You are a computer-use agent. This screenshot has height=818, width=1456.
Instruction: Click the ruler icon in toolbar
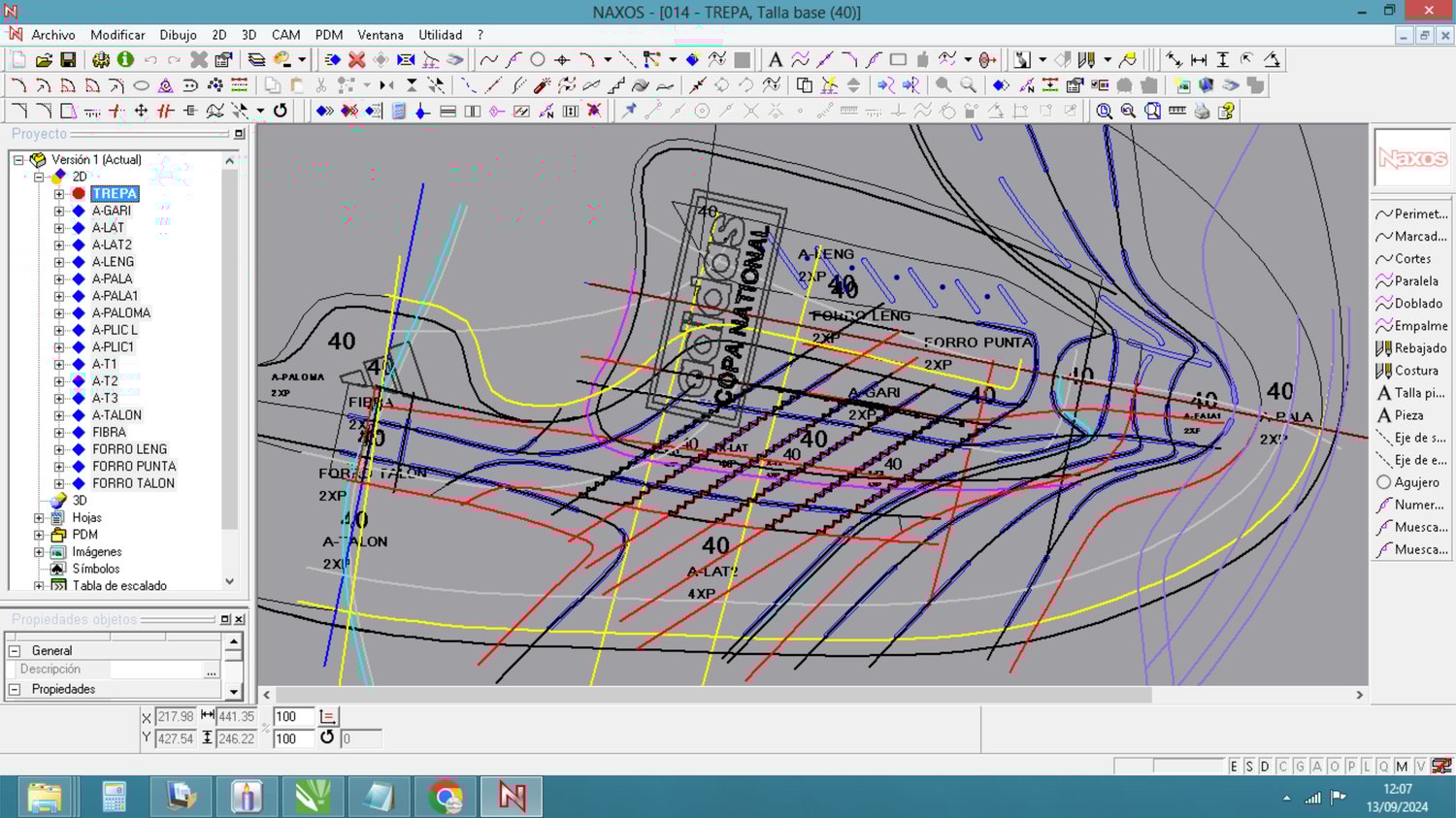(x=1177, y=111)
